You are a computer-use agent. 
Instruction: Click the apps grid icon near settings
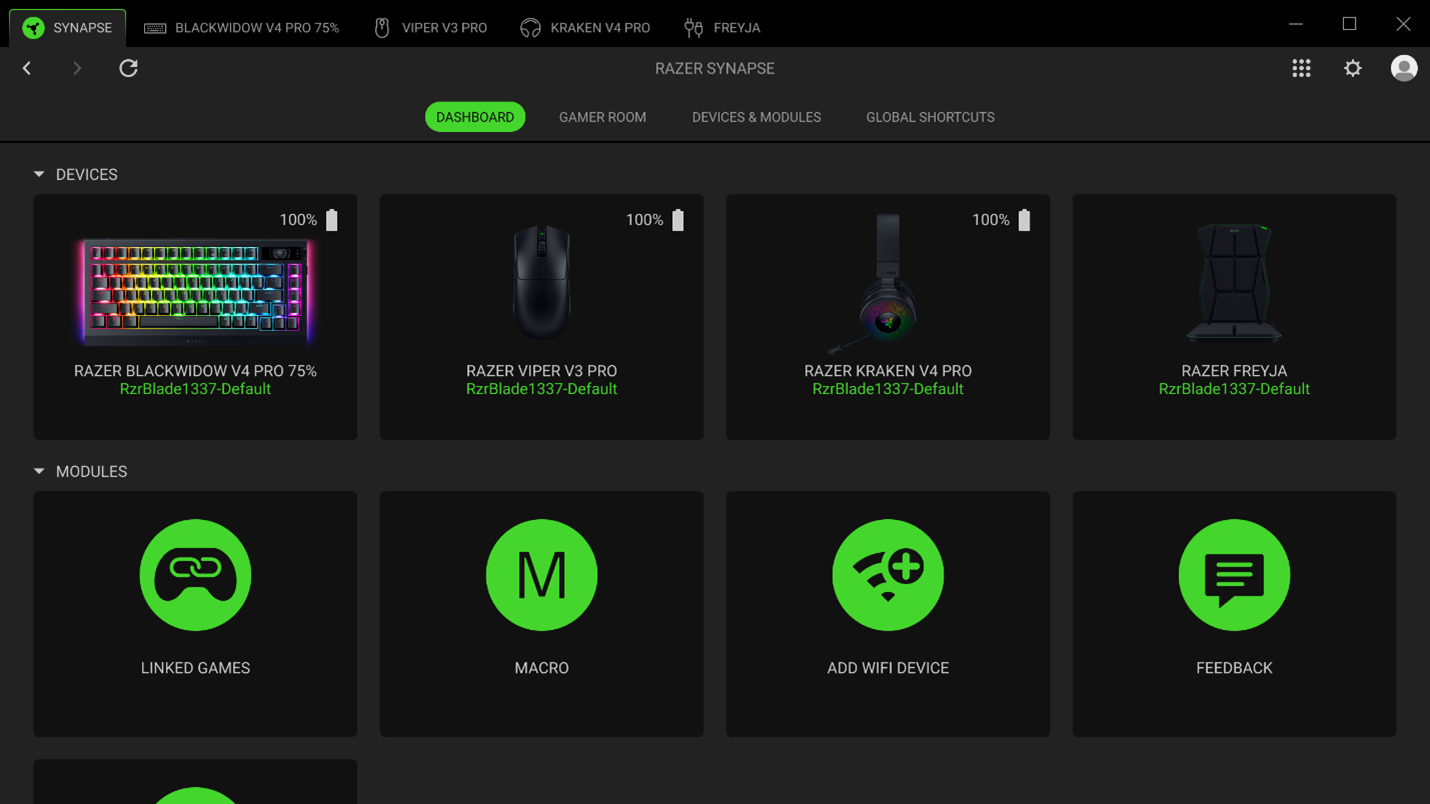pos(1301,68)
